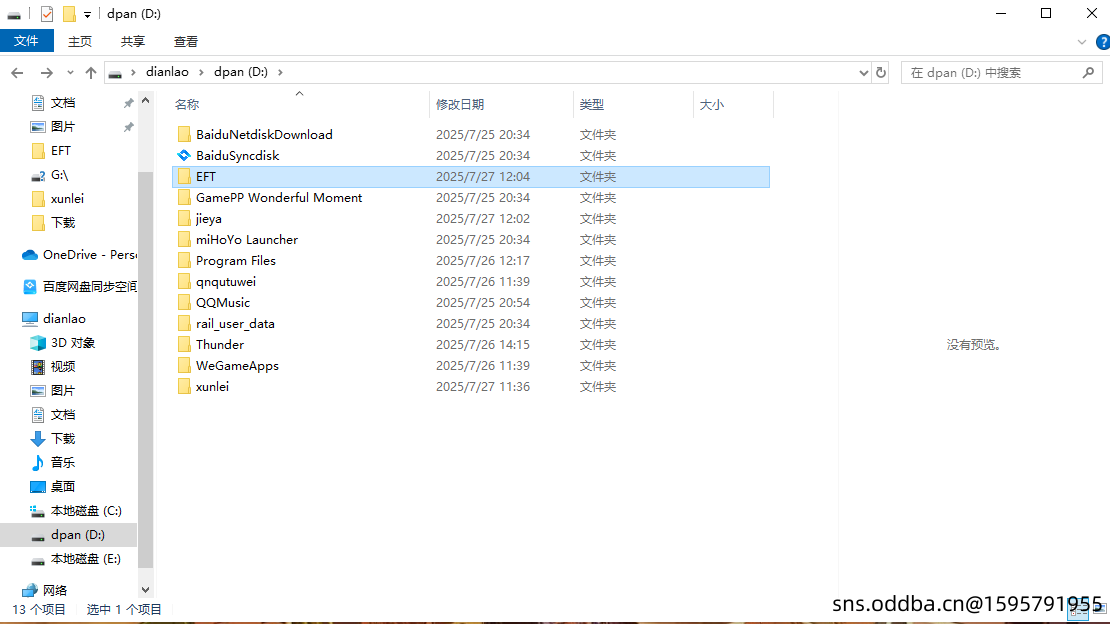Click the search magnifier icon
1110x624 pixels.
click(x=1089, y=72)
